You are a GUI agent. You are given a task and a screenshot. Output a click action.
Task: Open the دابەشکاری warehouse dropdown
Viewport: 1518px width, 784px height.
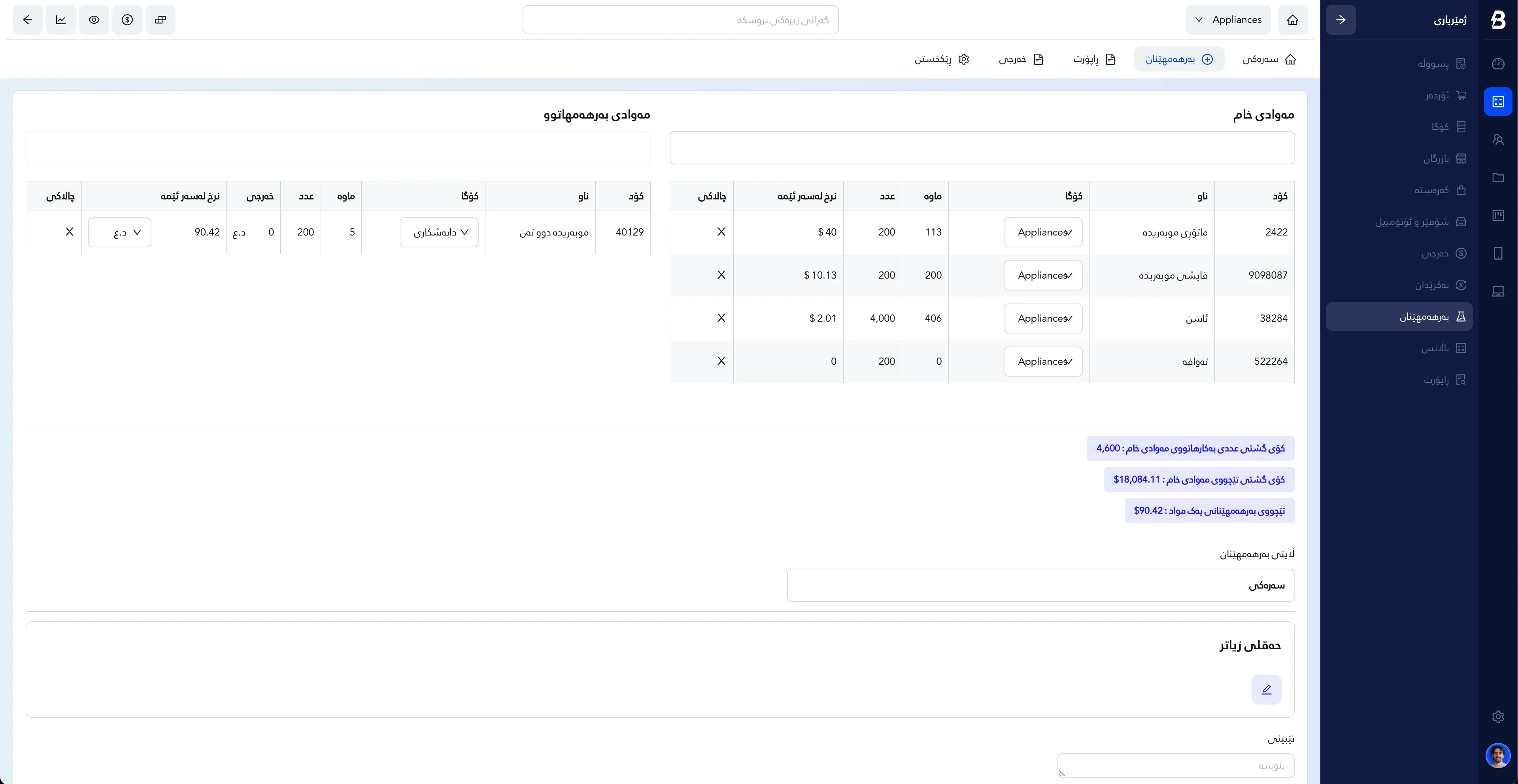pos(439,233)
